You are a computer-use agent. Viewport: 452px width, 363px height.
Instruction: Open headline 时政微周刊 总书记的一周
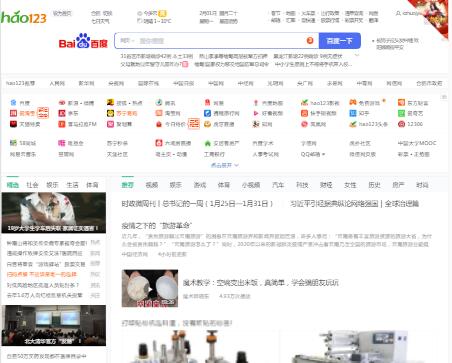[197, 204]
